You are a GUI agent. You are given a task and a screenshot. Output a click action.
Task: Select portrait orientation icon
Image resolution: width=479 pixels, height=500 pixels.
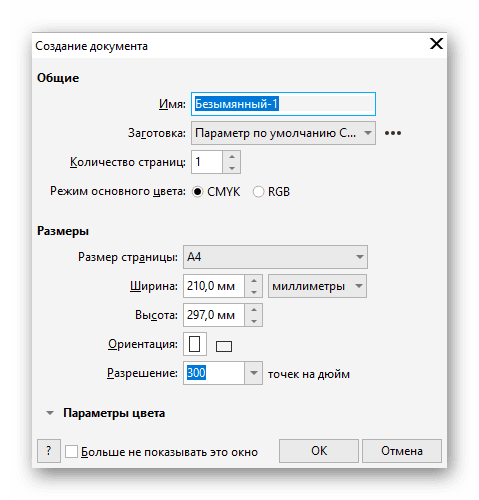tap(195, 344)
